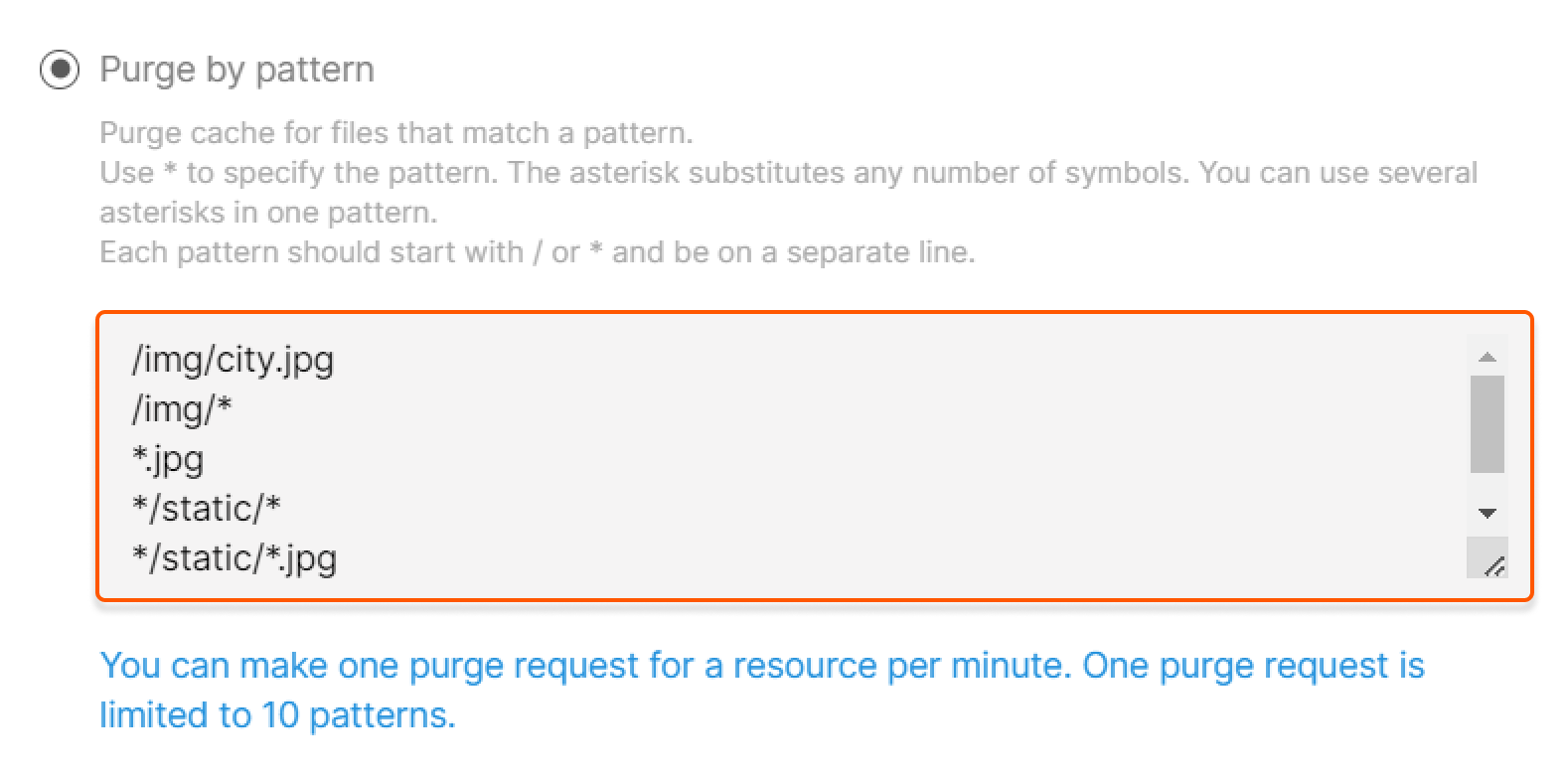
Task: Click the text limited to 10 patterns
Action: (278, 714)
